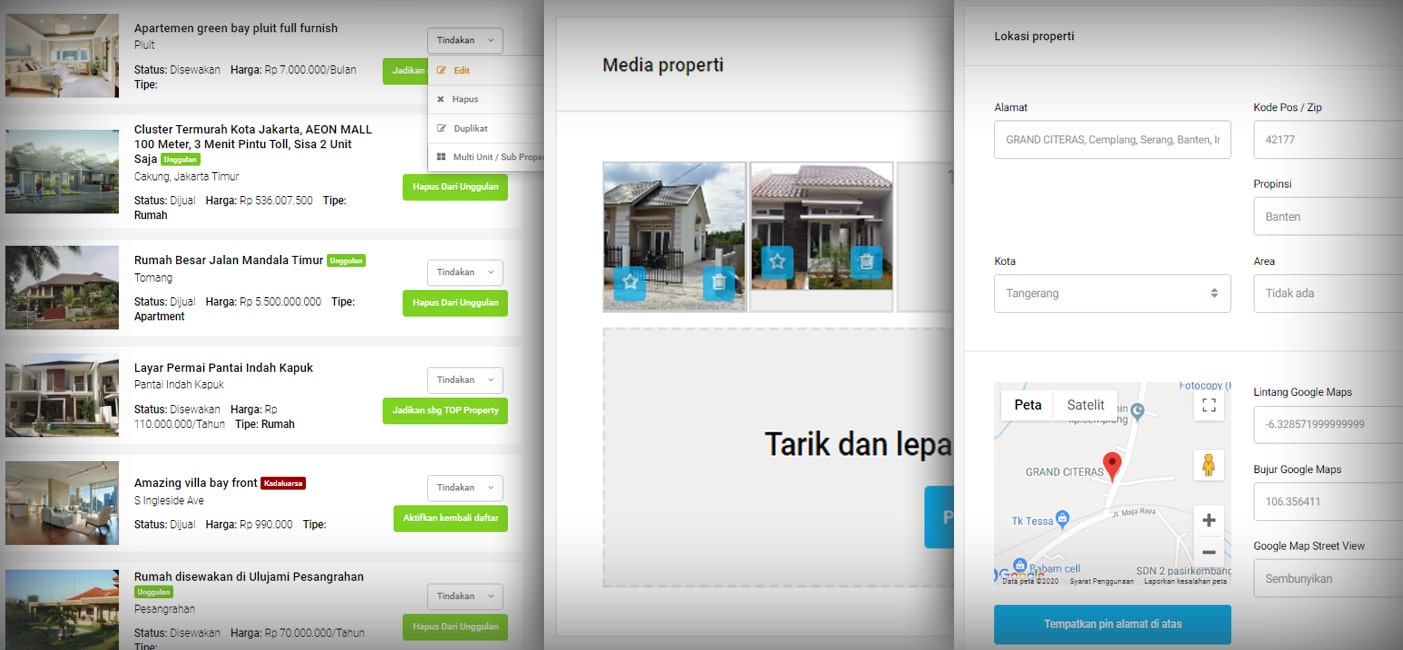1403x650 pixels.
Task: Open the Tindakan dropdown for Rumah Besar listing
Action: coord(464,271)
